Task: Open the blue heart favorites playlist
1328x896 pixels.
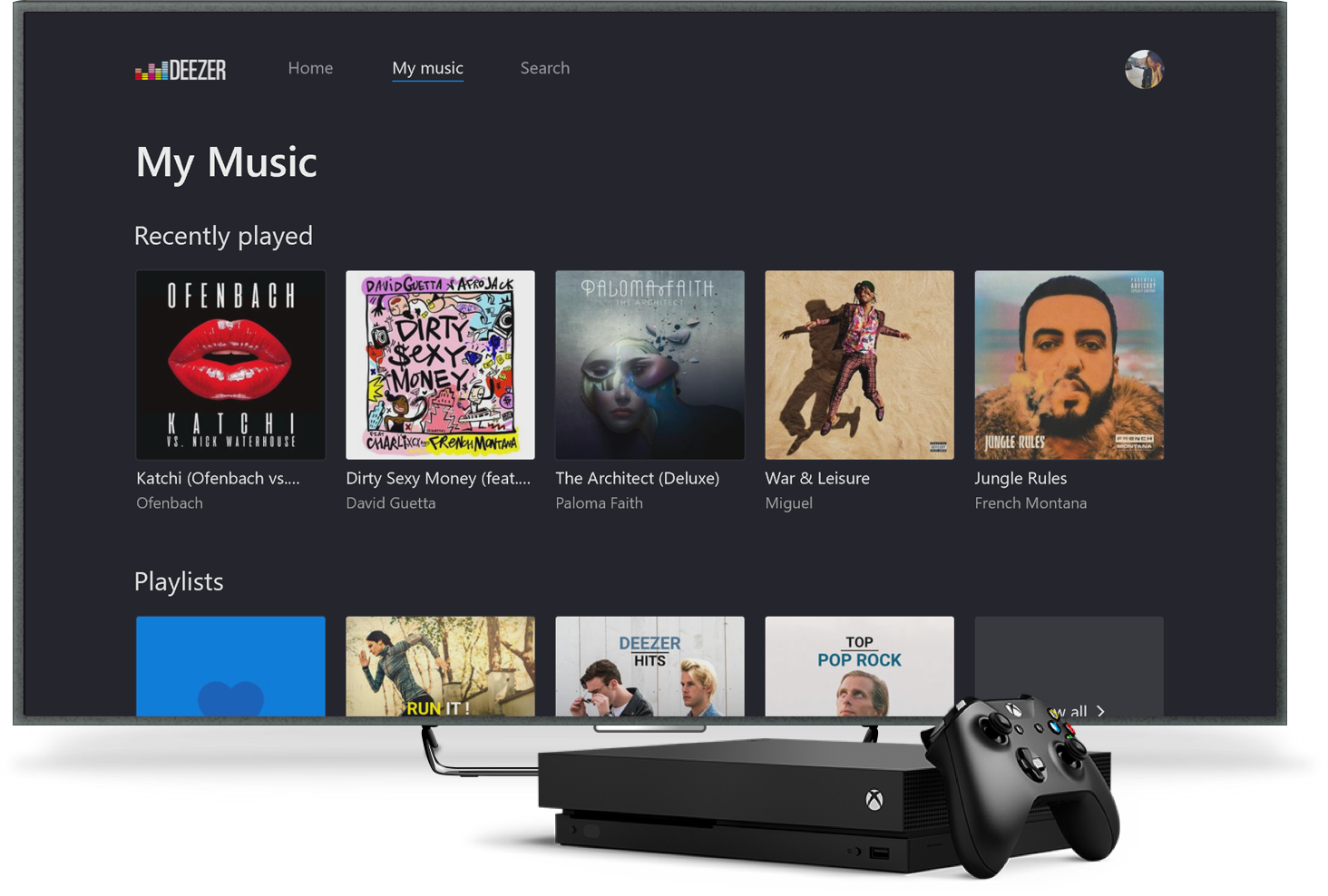Action: pos(230,667)
